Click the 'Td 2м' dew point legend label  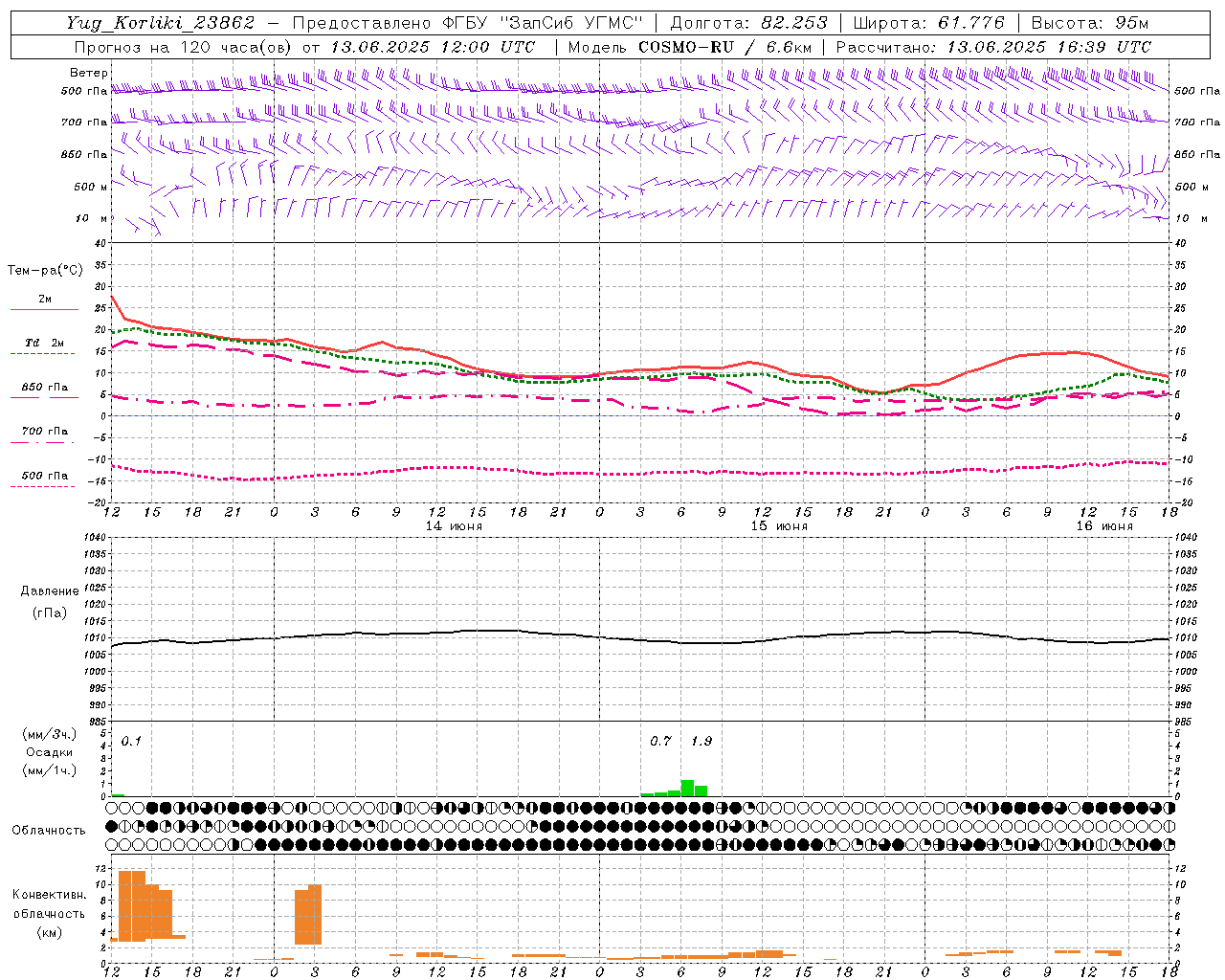pyautogui.click(x=45, y=343)
